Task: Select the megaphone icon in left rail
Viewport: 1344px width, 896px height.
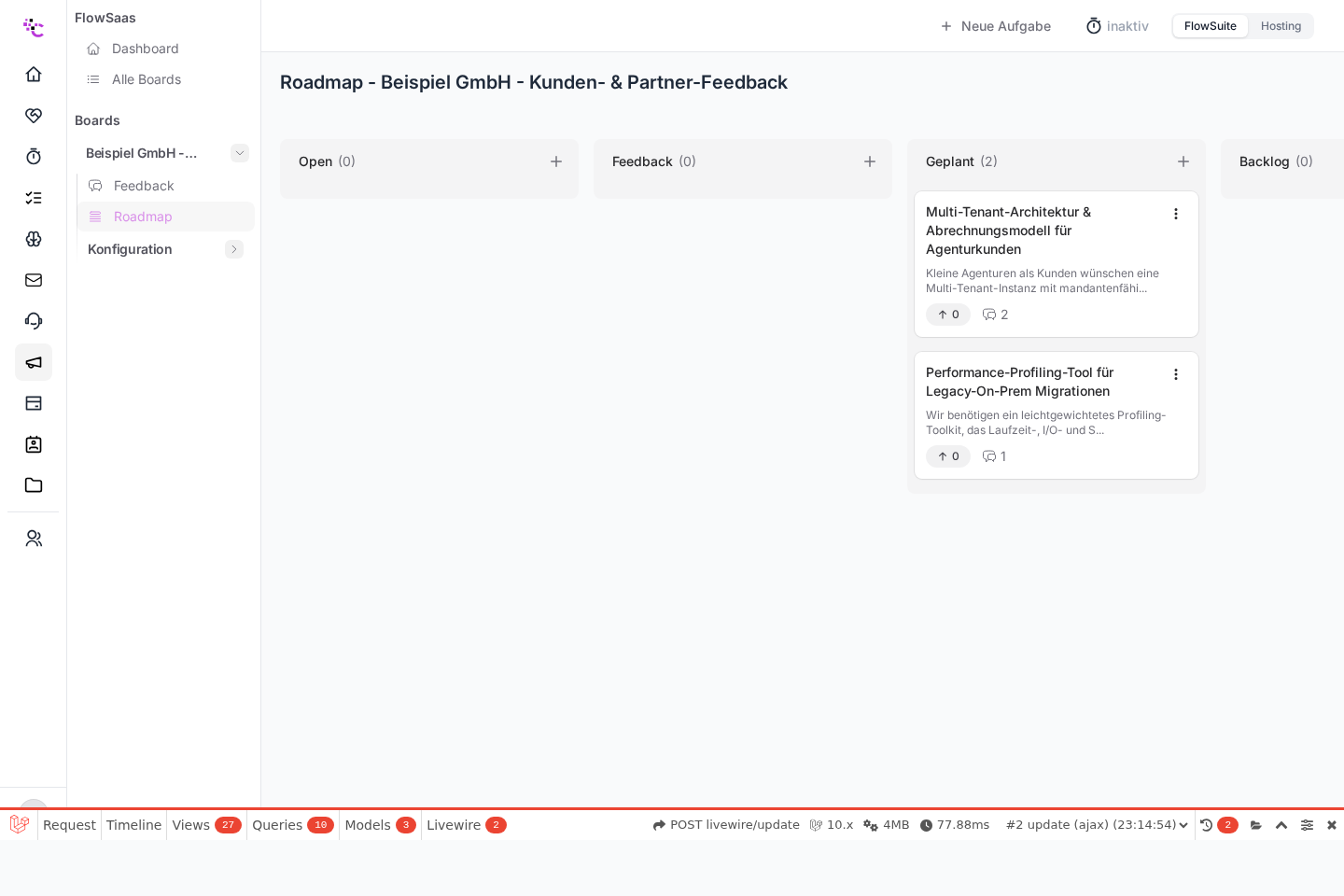Action: 34,362
